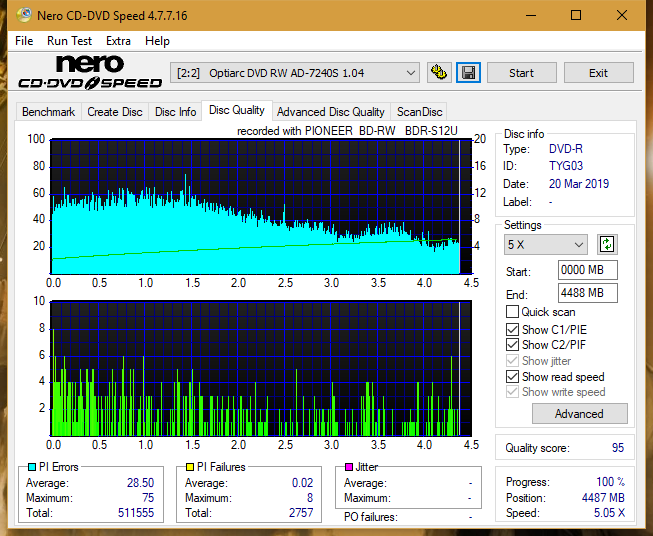Click the Nero app icon in title bar
The height and width of the screenshot is (536, 653).
[x=24, y=15]
